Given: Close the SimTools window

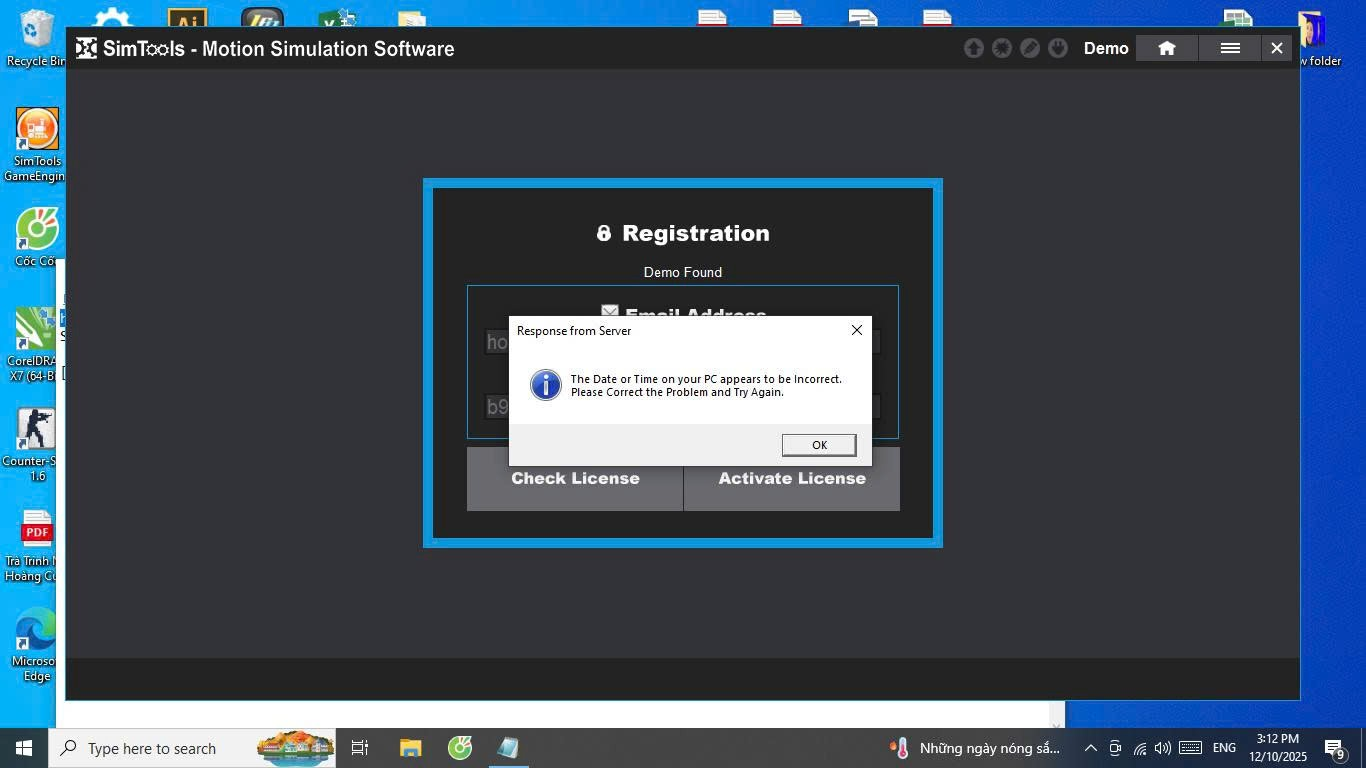Looking at the screenshot, I should (1277, 48).
